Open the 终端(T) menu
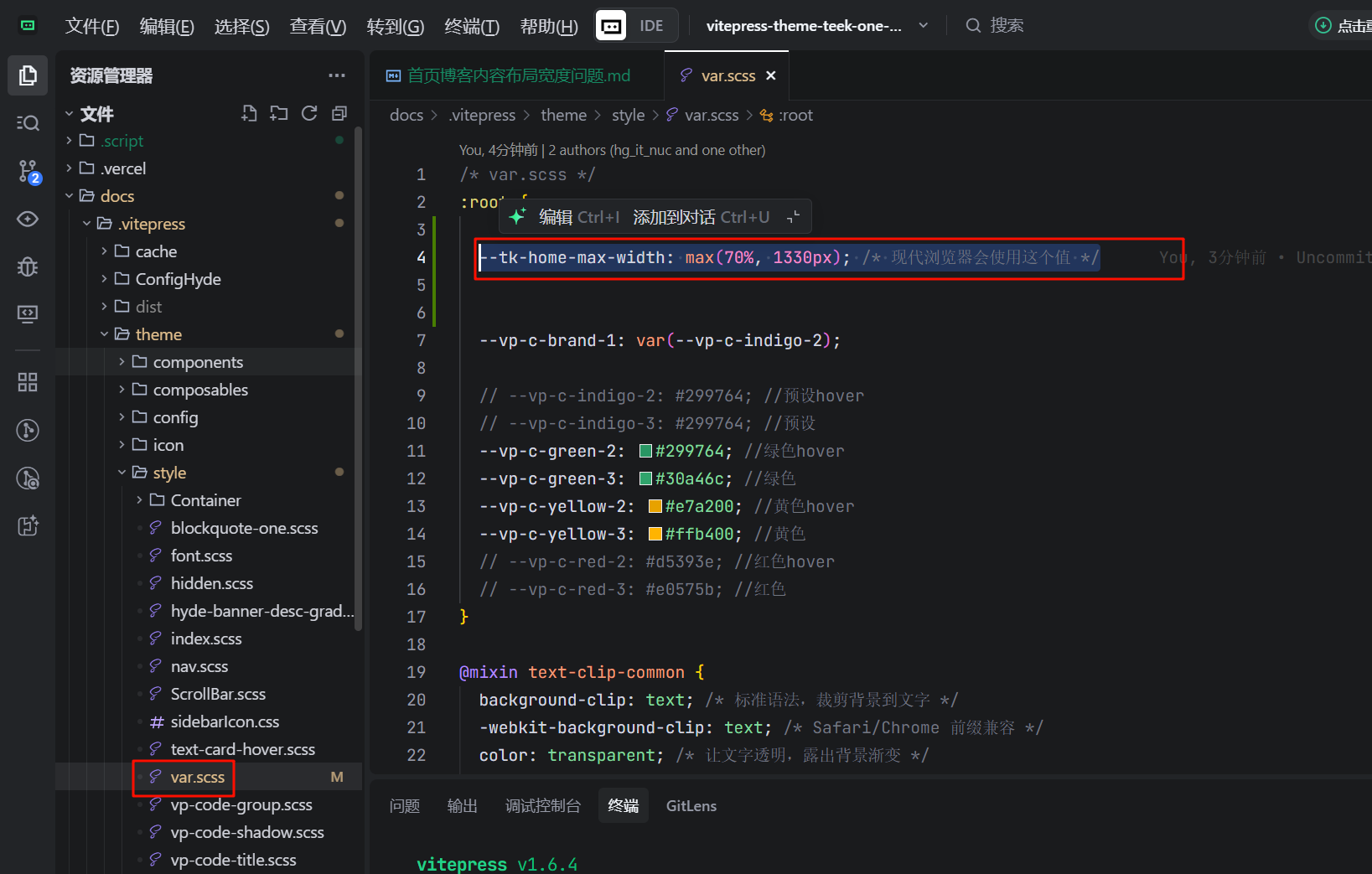This screenshot has width=1372, height=874. click(472, 26)
